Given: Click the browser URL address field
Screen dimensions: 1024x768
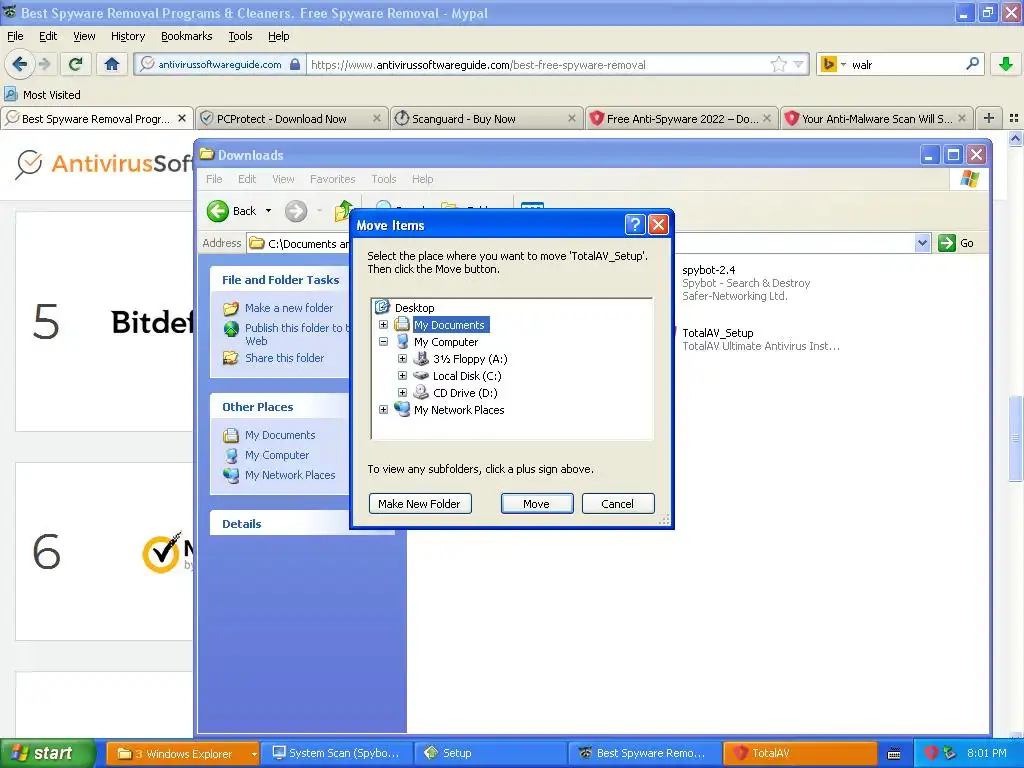Looking at the screenshot, I should click(539, 64).
